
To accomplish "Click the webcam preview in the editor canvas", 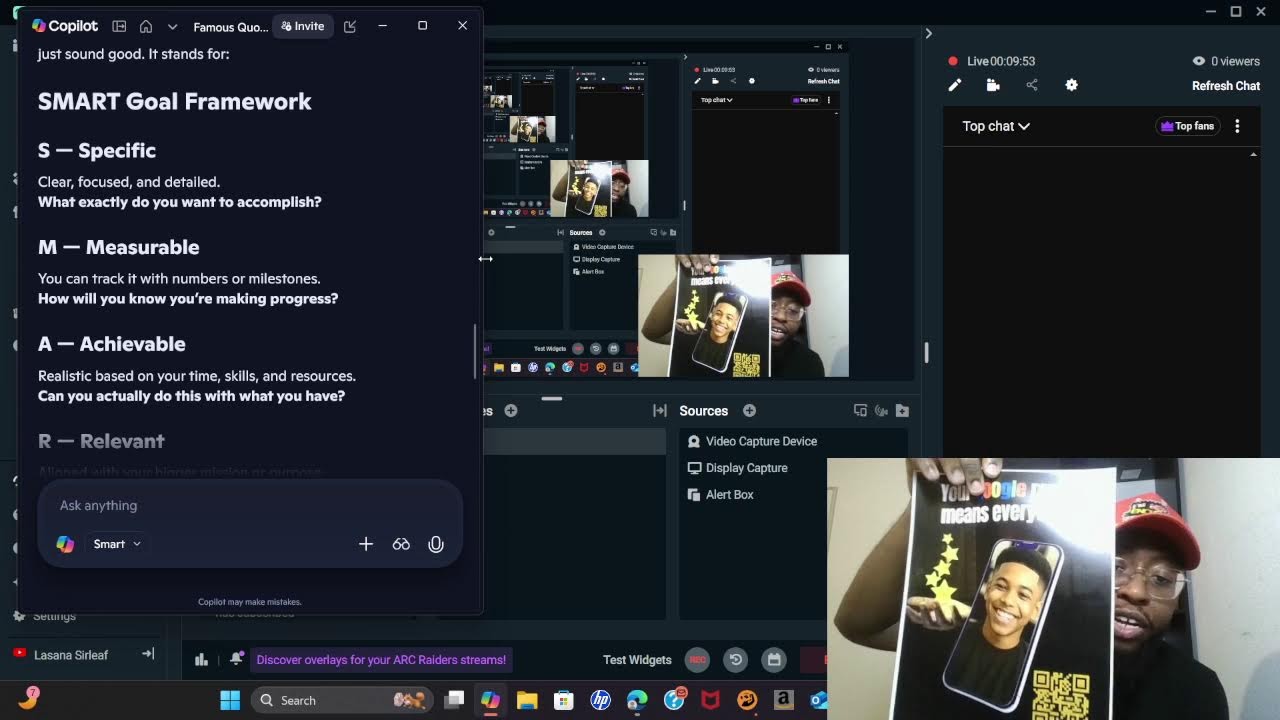I will pos(743,316).
